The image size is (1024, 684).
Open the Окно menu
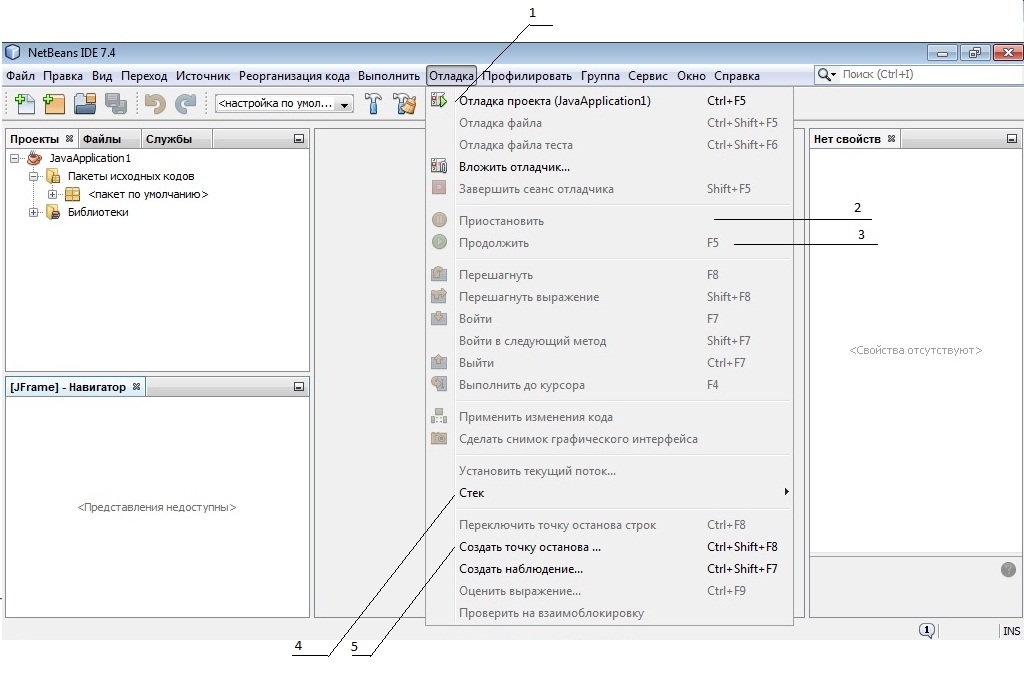tap(691, 76)
